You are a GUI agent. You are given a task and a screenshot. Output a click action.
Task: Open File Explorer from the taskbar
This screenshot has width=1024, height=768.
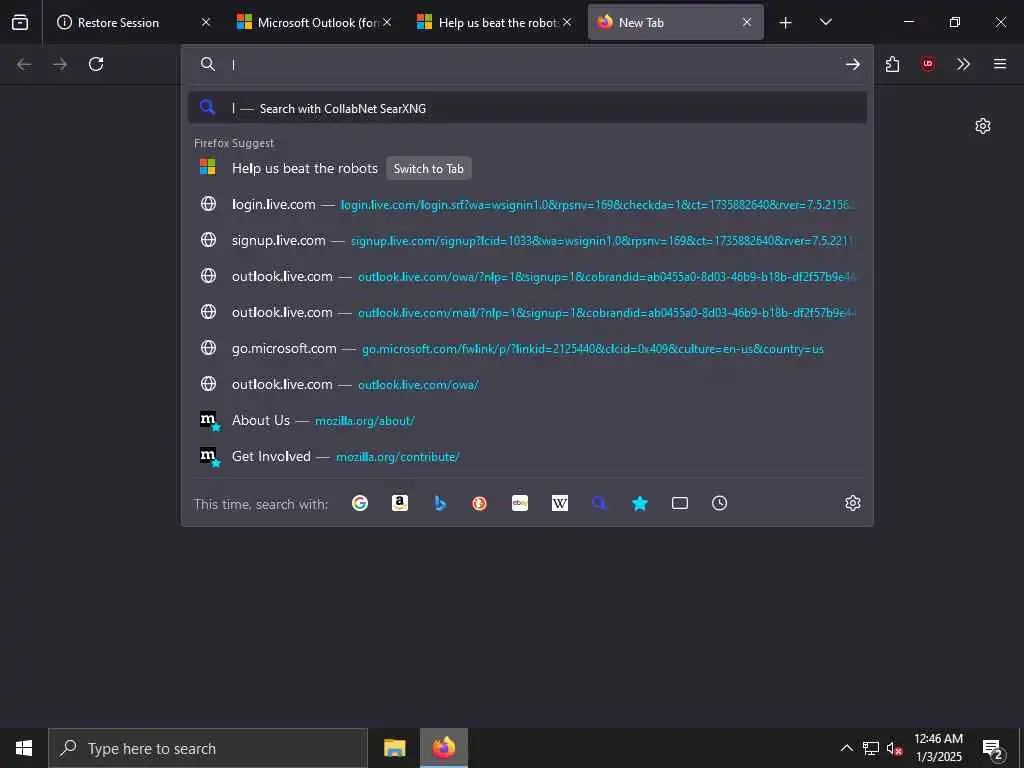click(394, 748)
